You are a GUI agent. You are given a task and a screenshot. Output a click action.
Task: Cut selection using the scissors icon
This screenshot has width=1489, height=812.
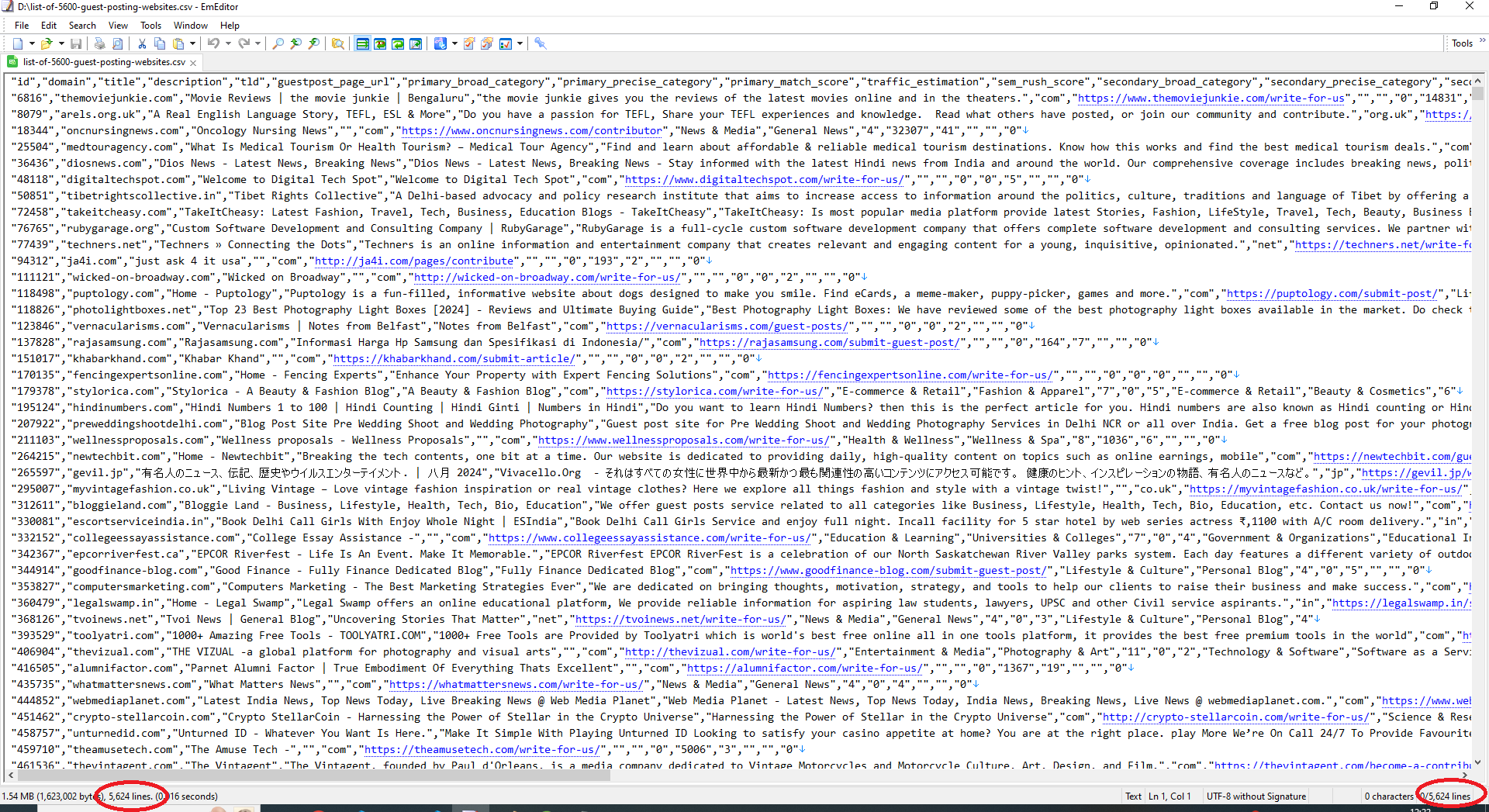[142, 43]
